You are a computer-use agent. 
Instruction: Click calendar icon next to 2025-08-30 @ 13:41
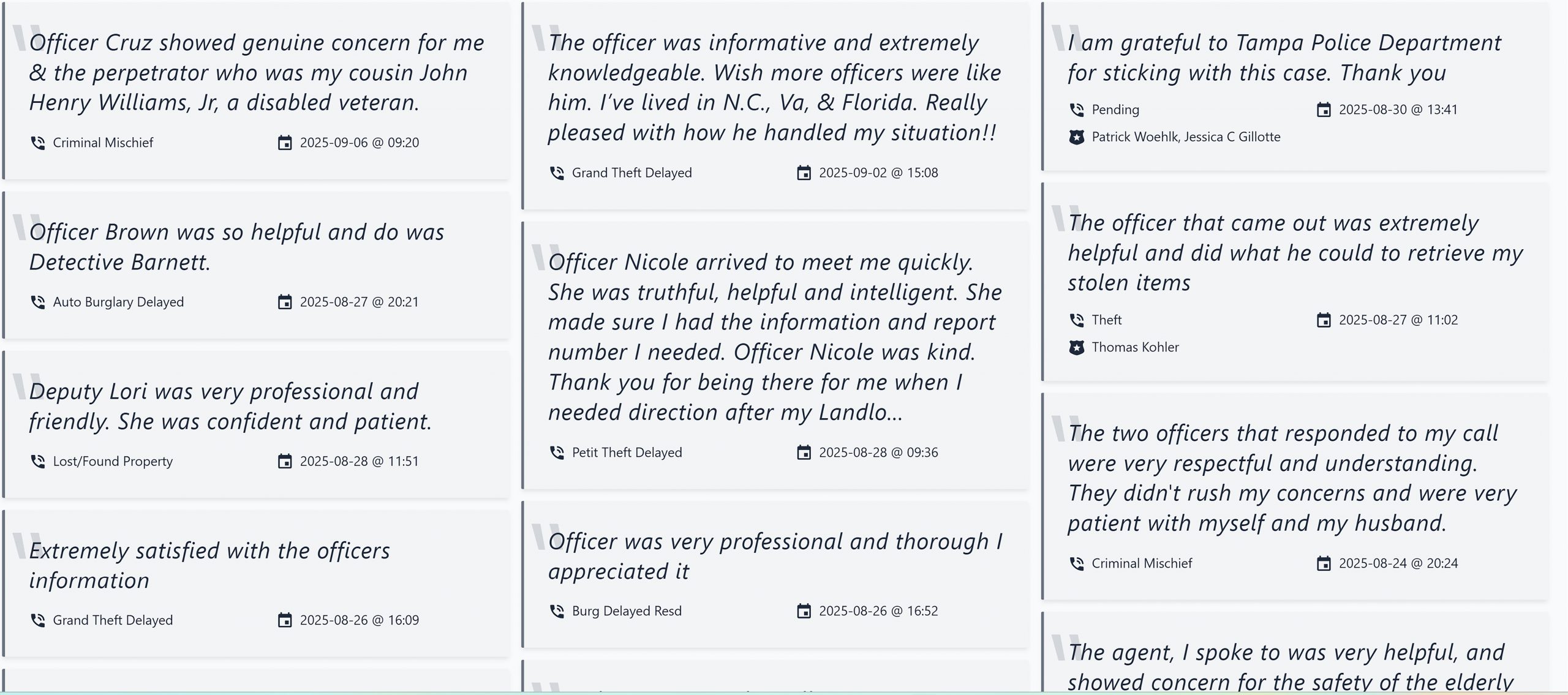1324,110
